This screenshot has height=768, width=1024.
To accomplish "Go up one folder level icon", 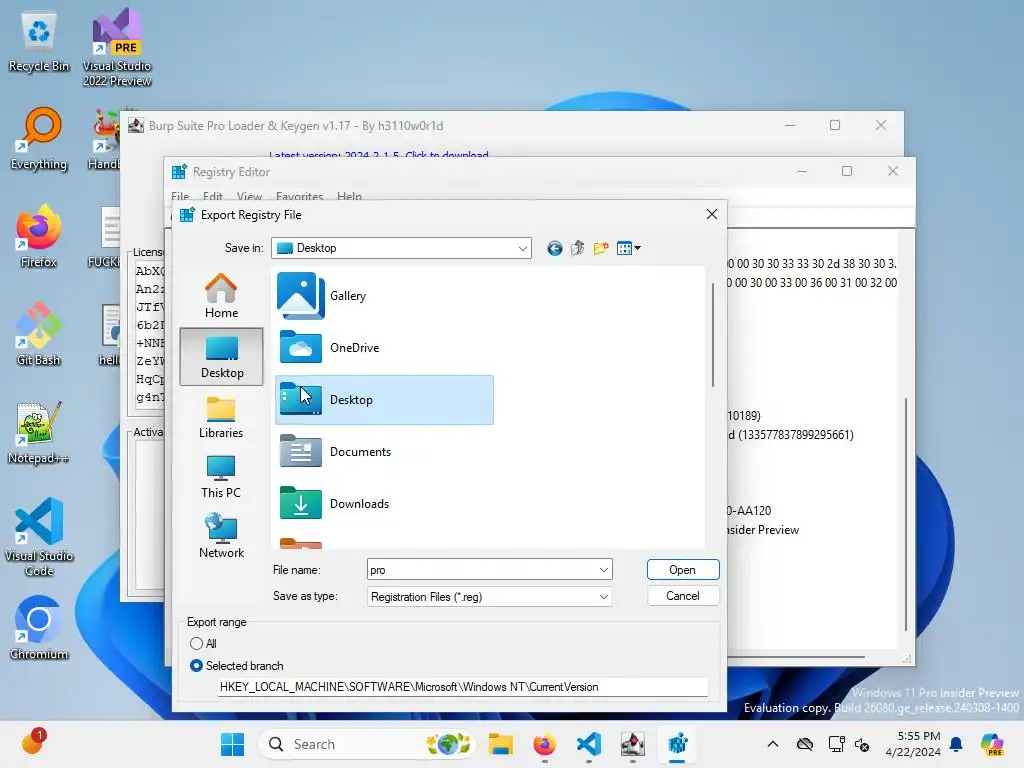I will (577, 248).
